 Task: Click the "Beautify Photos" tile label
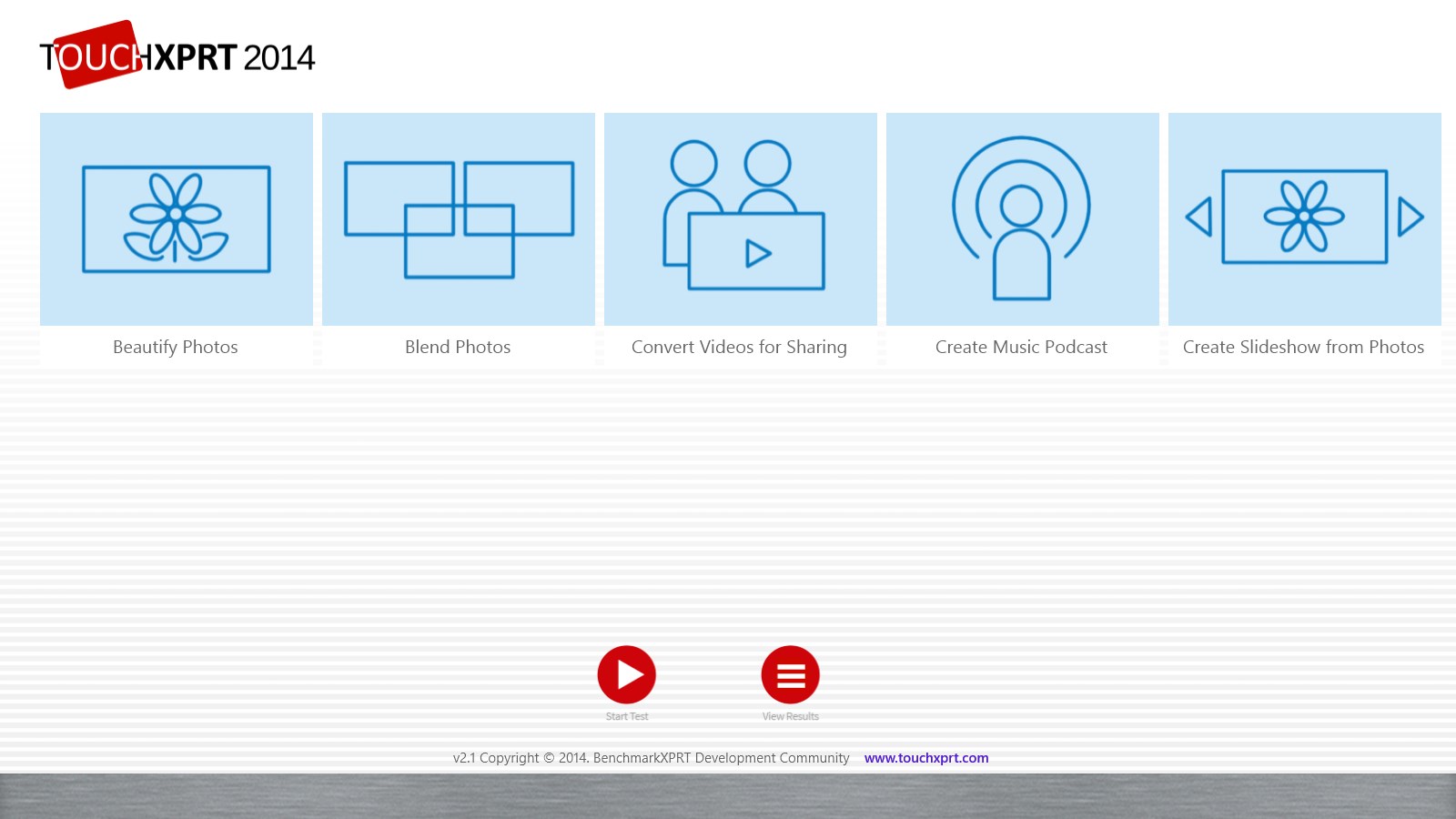(x=176, y=347)
